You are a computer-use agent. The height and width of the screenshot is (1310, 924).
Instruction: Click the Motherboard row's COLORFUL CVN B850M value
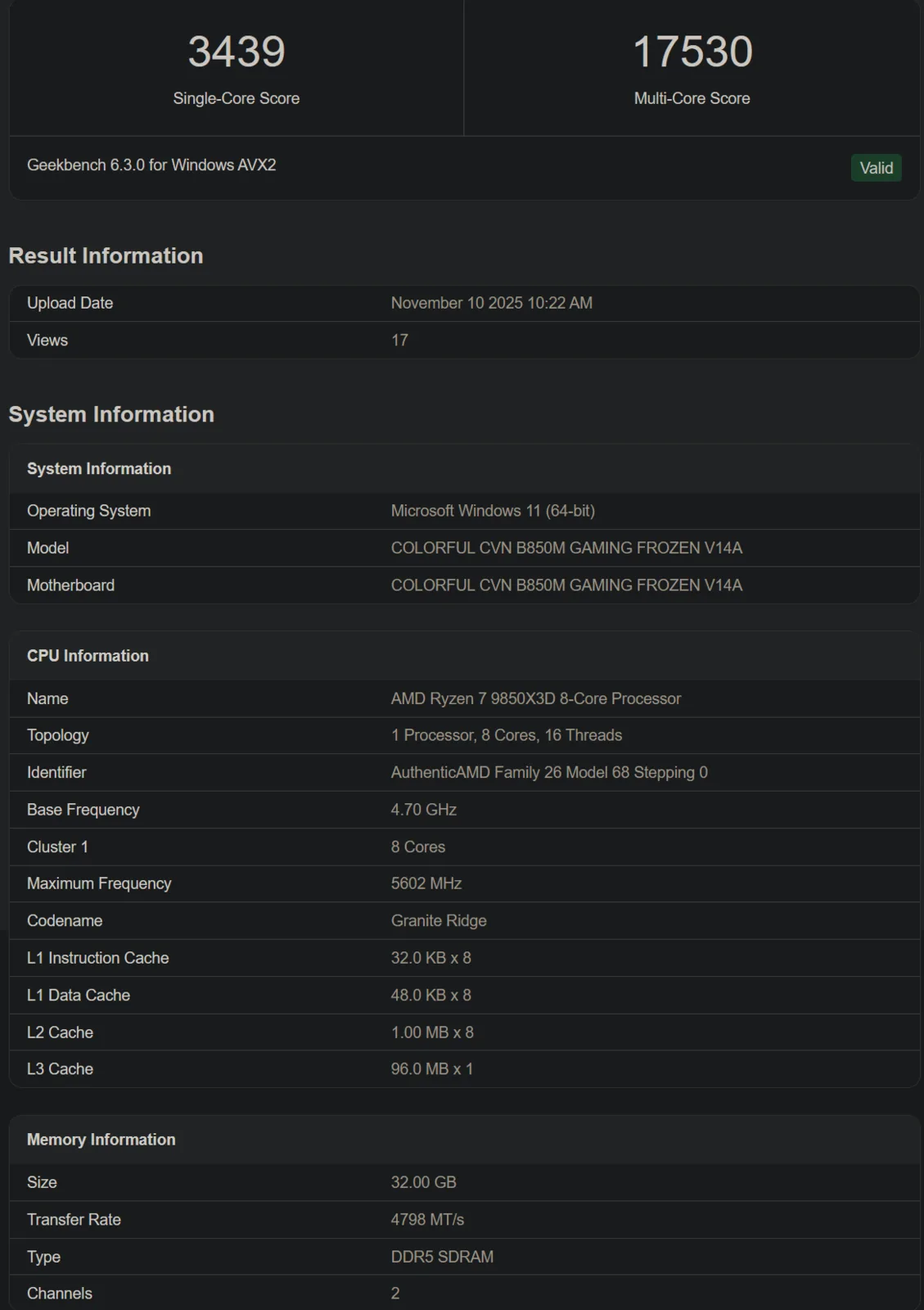click(x=566, y=585)
